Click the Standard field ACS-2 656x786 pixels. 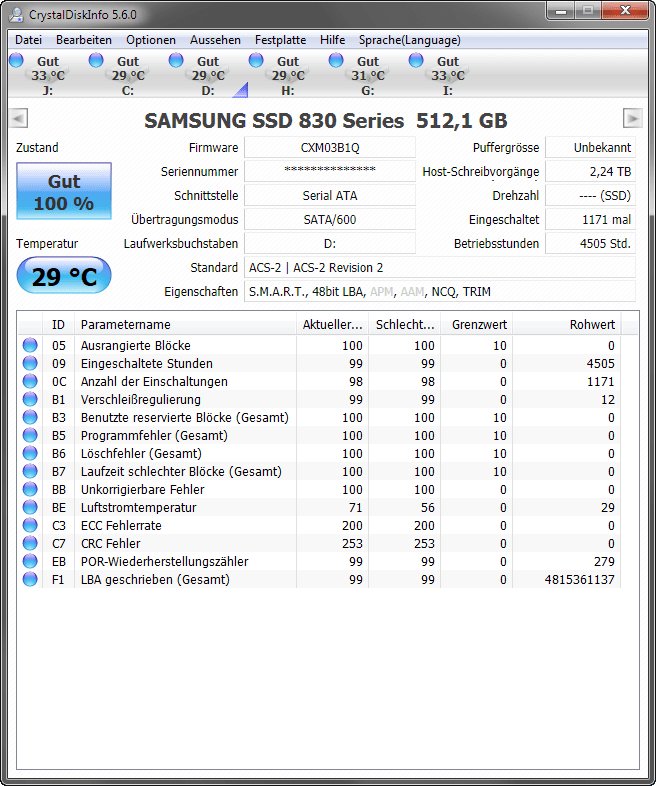[440, 268]
